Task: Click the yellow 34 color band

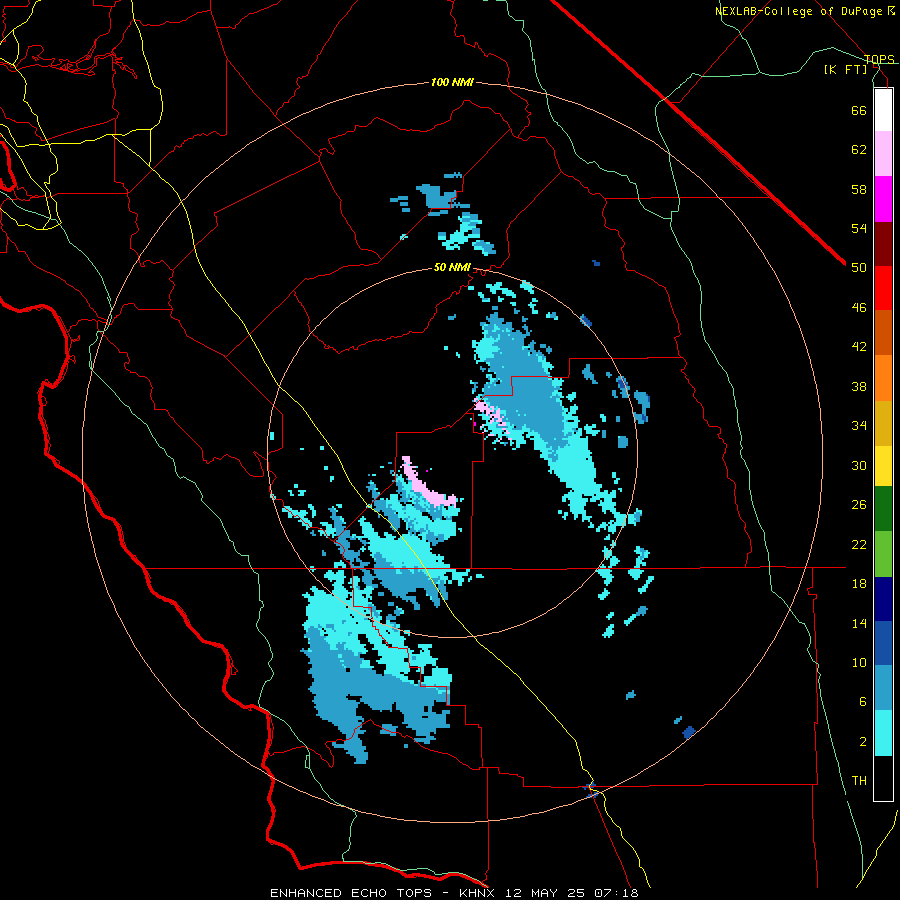Action: click(883, 466)
